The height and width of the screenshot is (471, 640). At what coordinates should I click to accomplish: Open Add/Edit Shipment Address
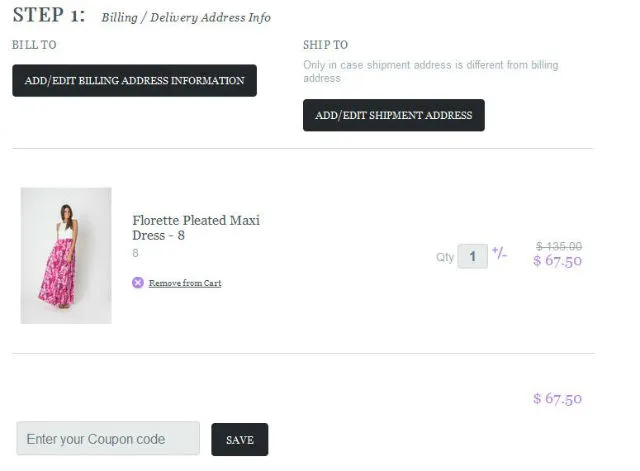coord(393,115)
